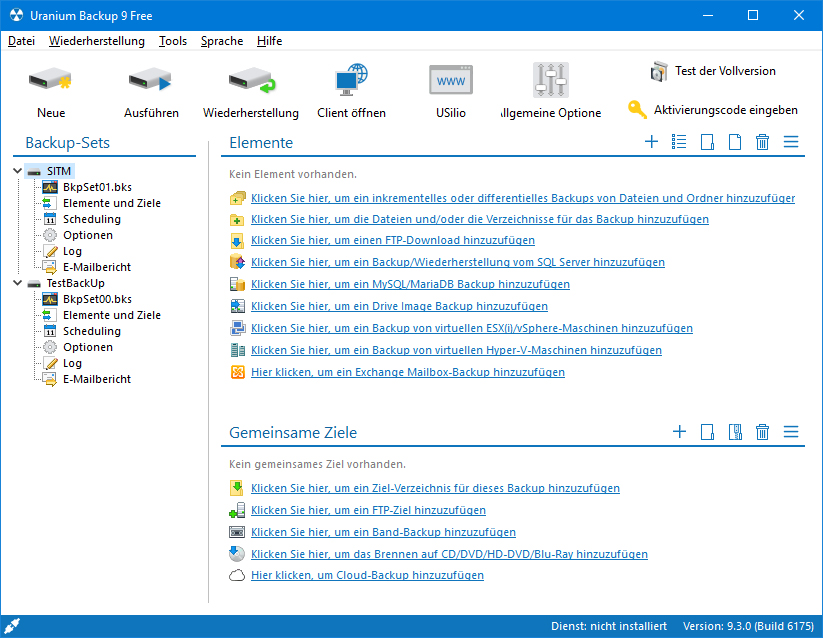
Task: Select Log under SITM
Action: coord(72,251)
